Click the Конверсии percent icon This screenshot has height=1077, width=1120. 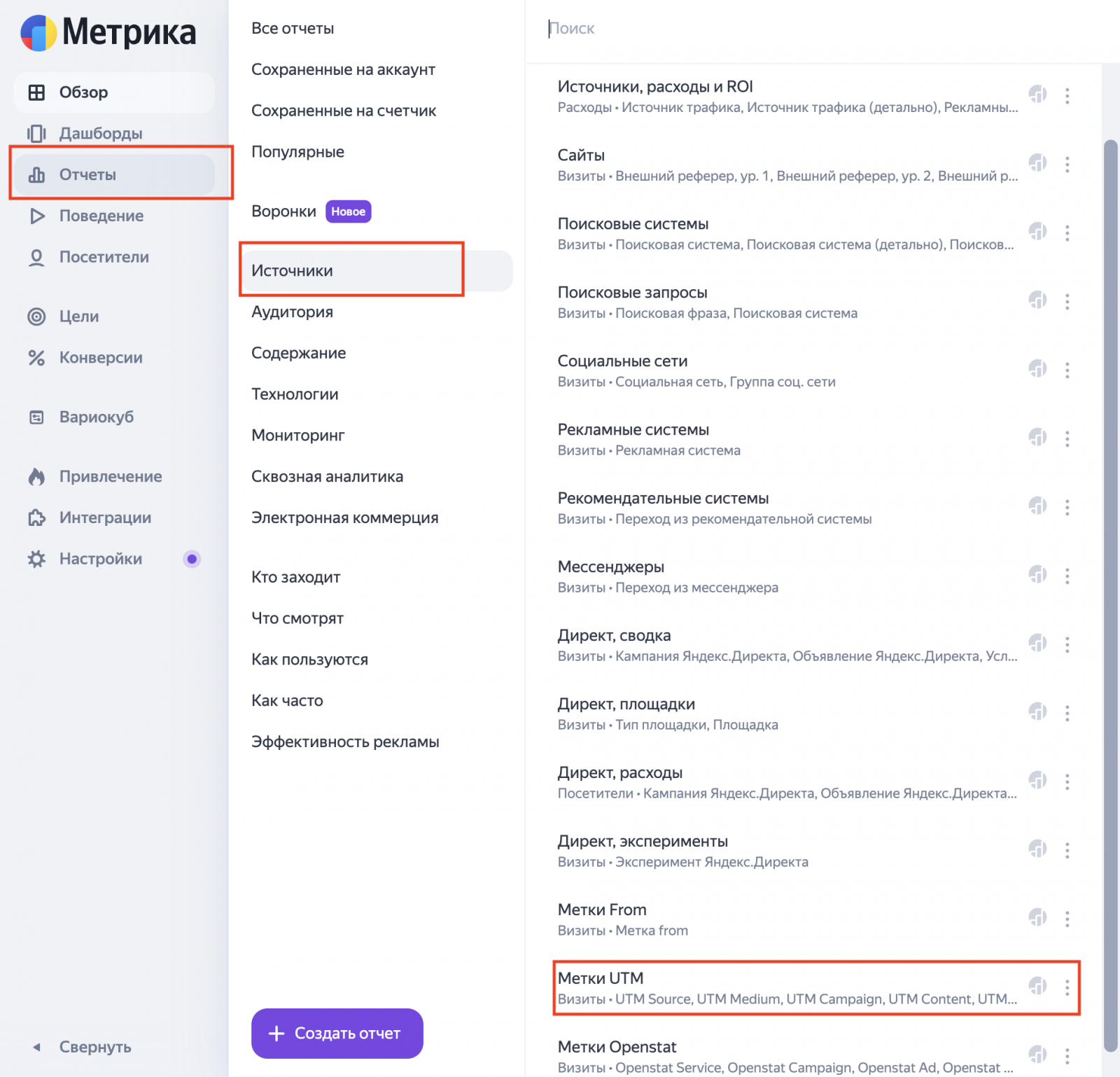(36, 358)
